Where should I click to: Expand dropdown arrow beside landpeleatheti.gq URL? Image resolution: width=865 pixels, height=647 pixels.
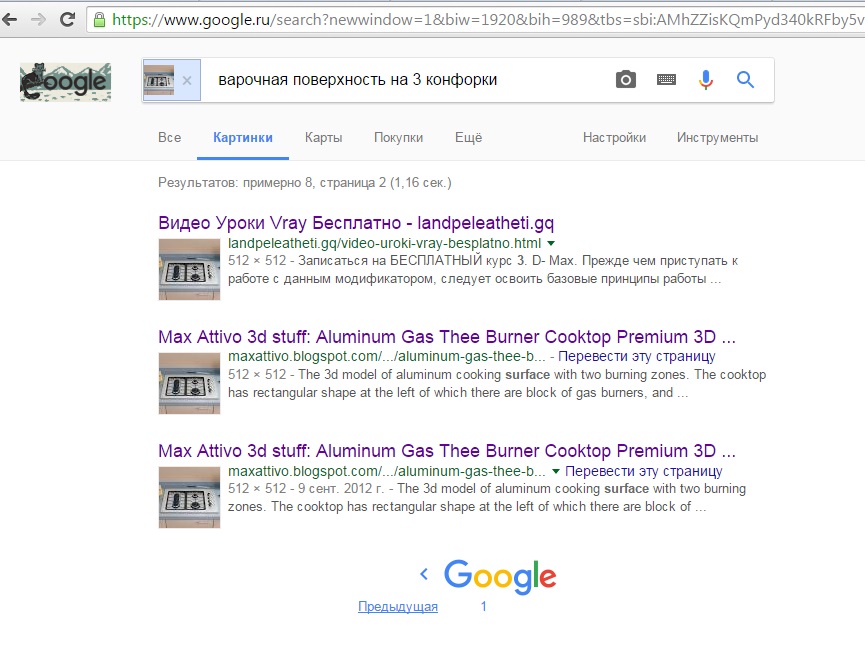pyautogui.click(x=551, y=243)
